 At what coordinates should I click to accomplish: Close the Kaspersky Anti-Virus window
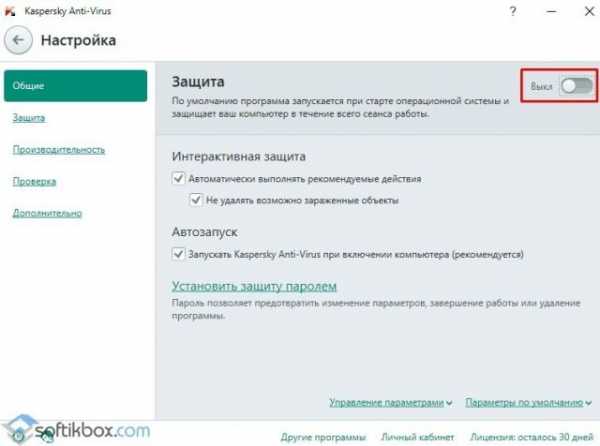(x=590, y=11)
